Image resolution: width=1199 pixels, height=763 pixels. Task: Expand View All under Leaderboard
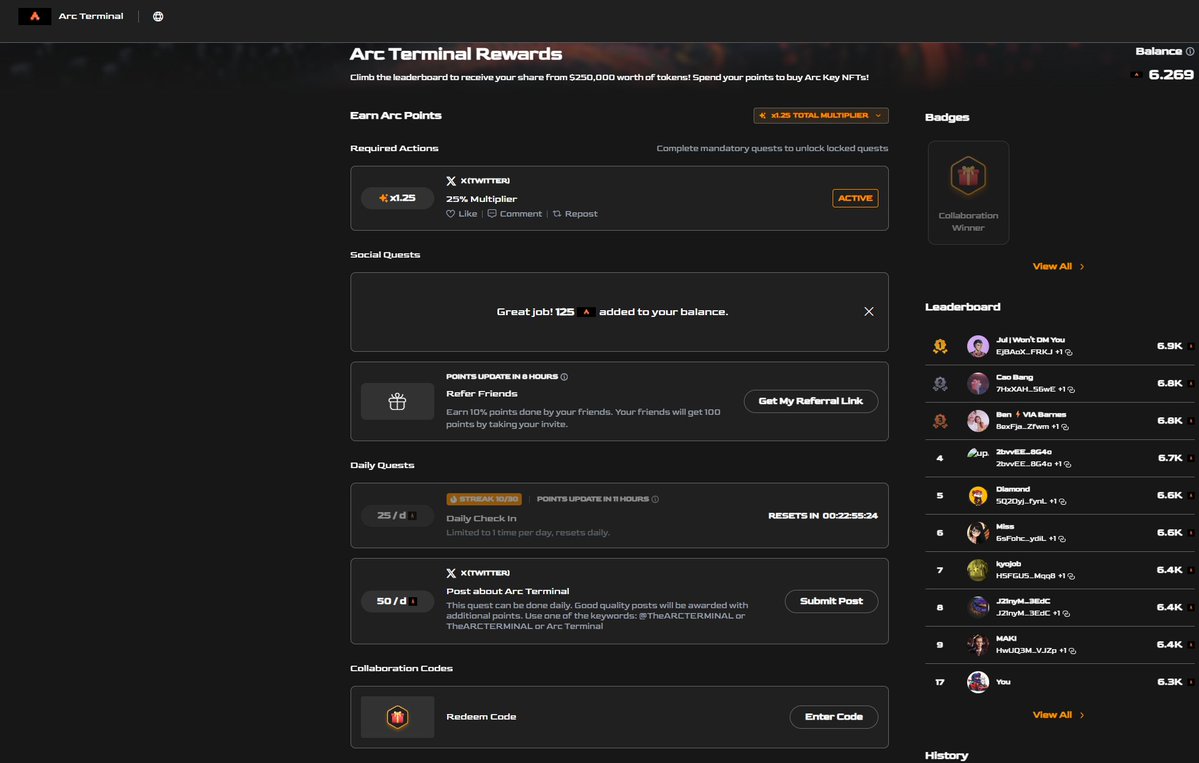tap(1059, 714)
